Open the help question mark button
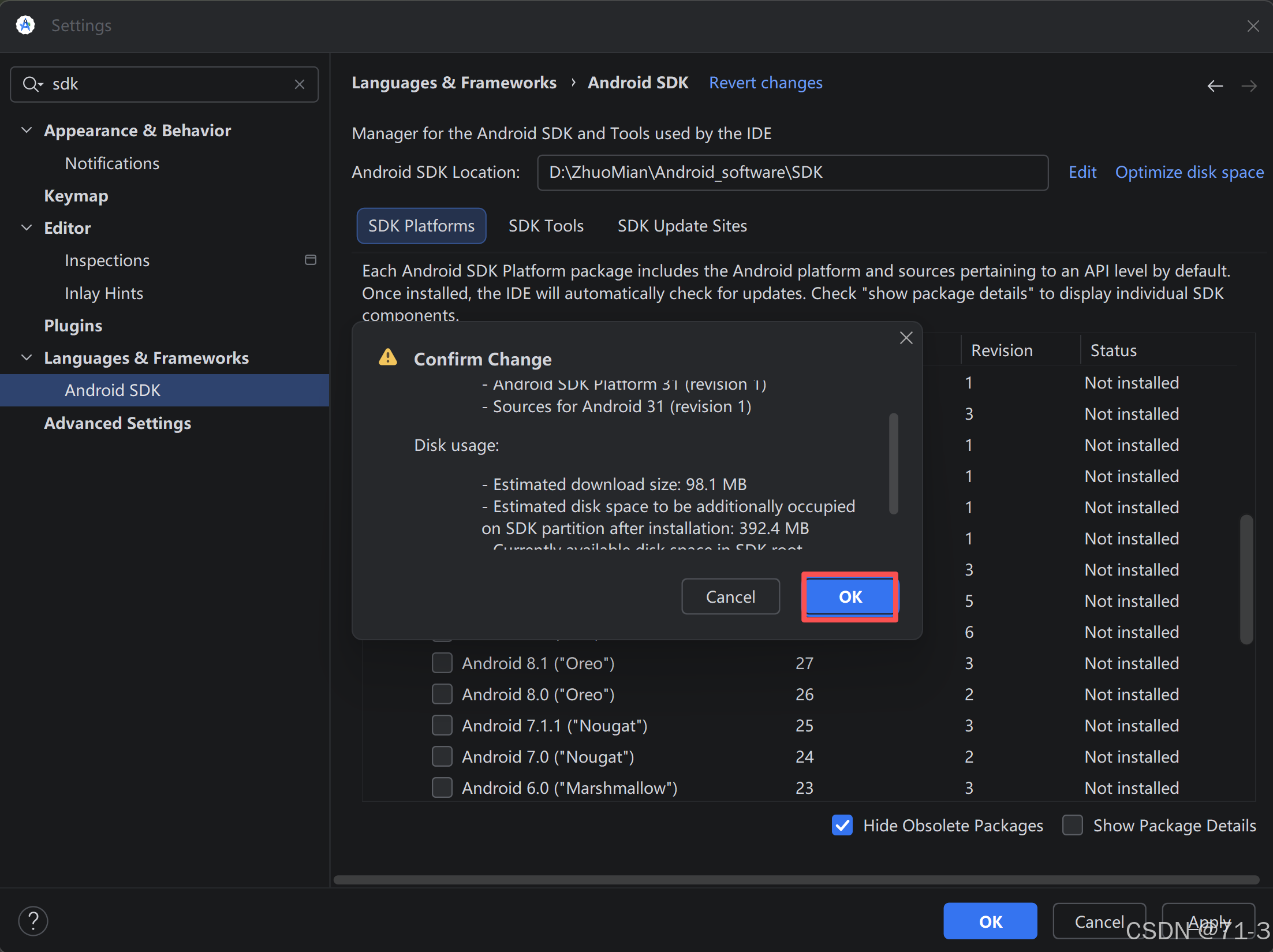 33,921
